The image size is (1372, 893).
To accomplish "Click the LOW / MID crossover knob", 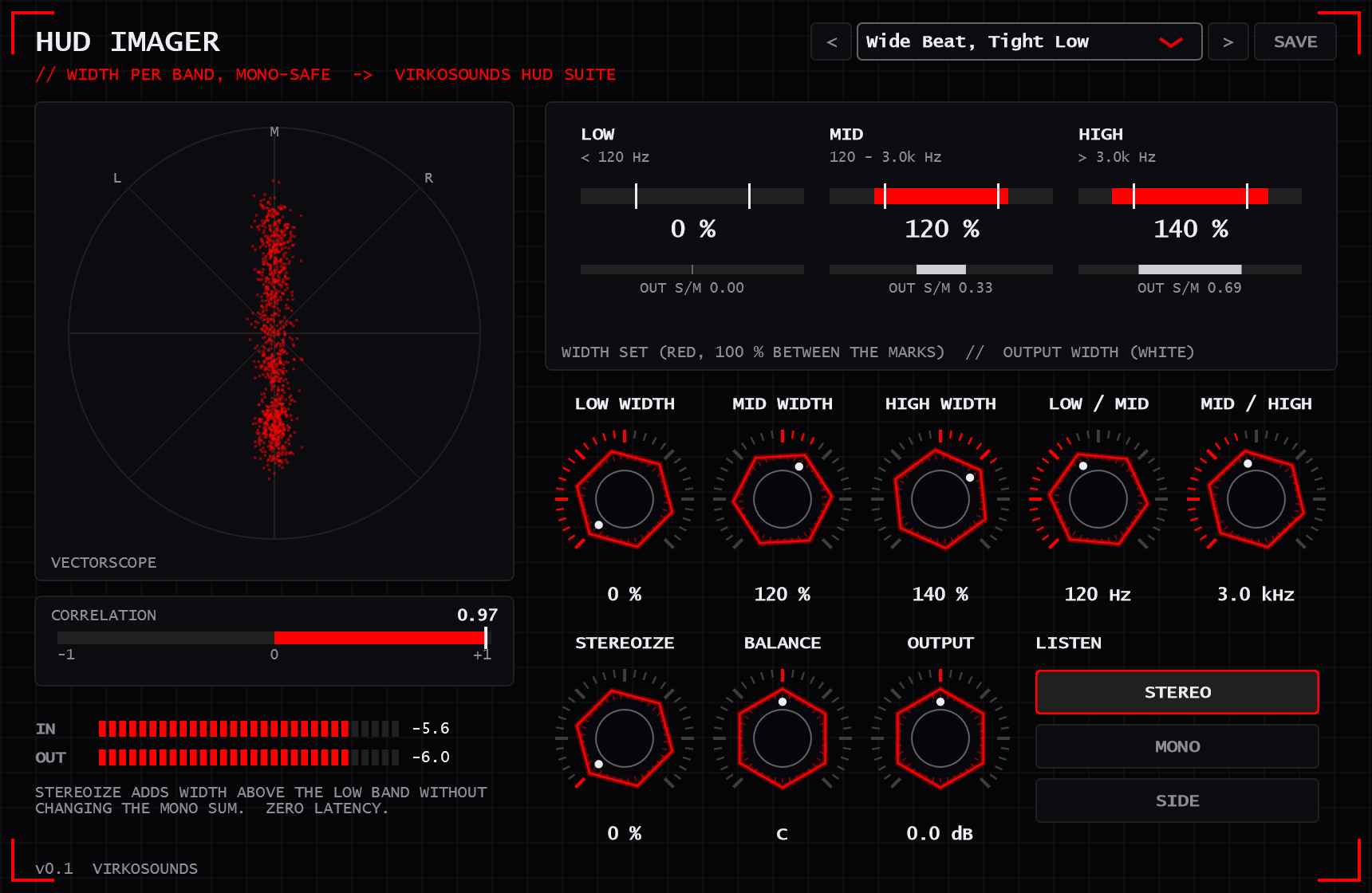I will [1098, 499].
